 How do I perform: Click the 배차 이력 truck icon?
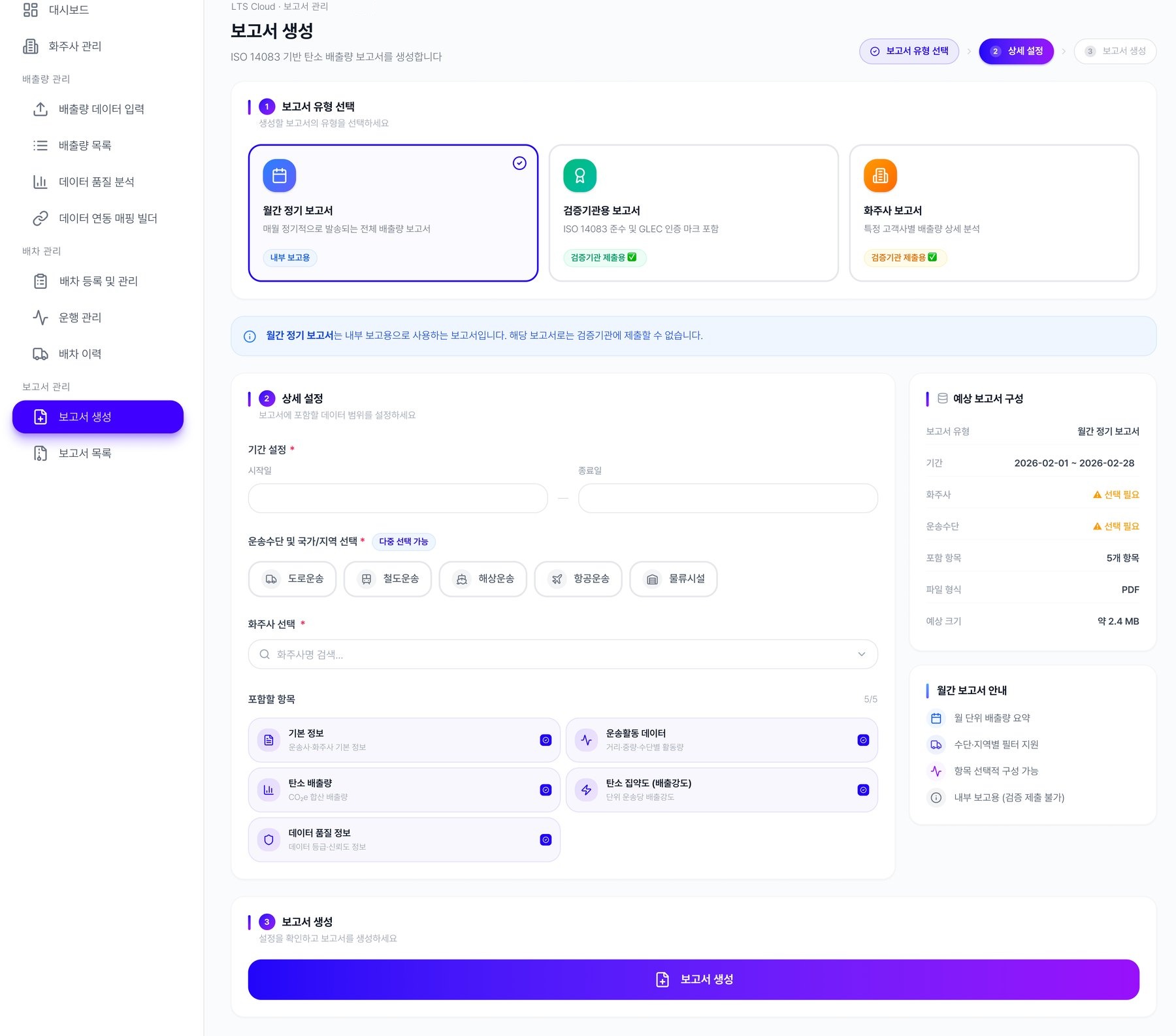(x=41, y=354)
